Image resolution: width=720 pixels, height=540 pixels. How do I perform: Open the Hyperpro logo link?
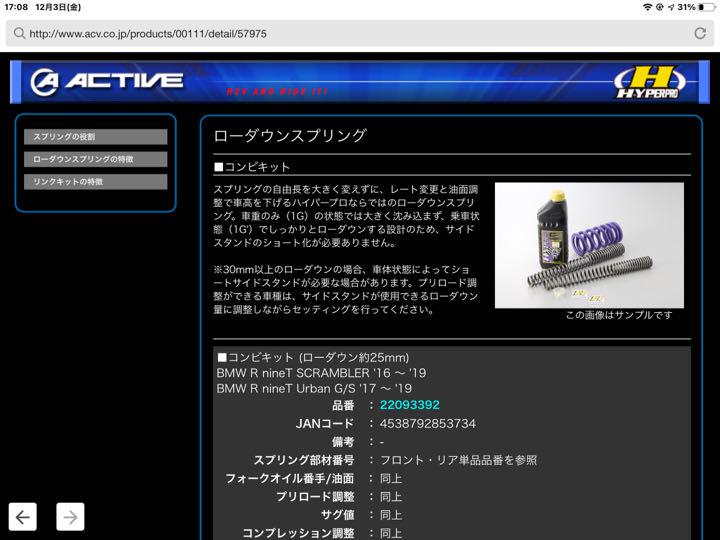point(649,82)
